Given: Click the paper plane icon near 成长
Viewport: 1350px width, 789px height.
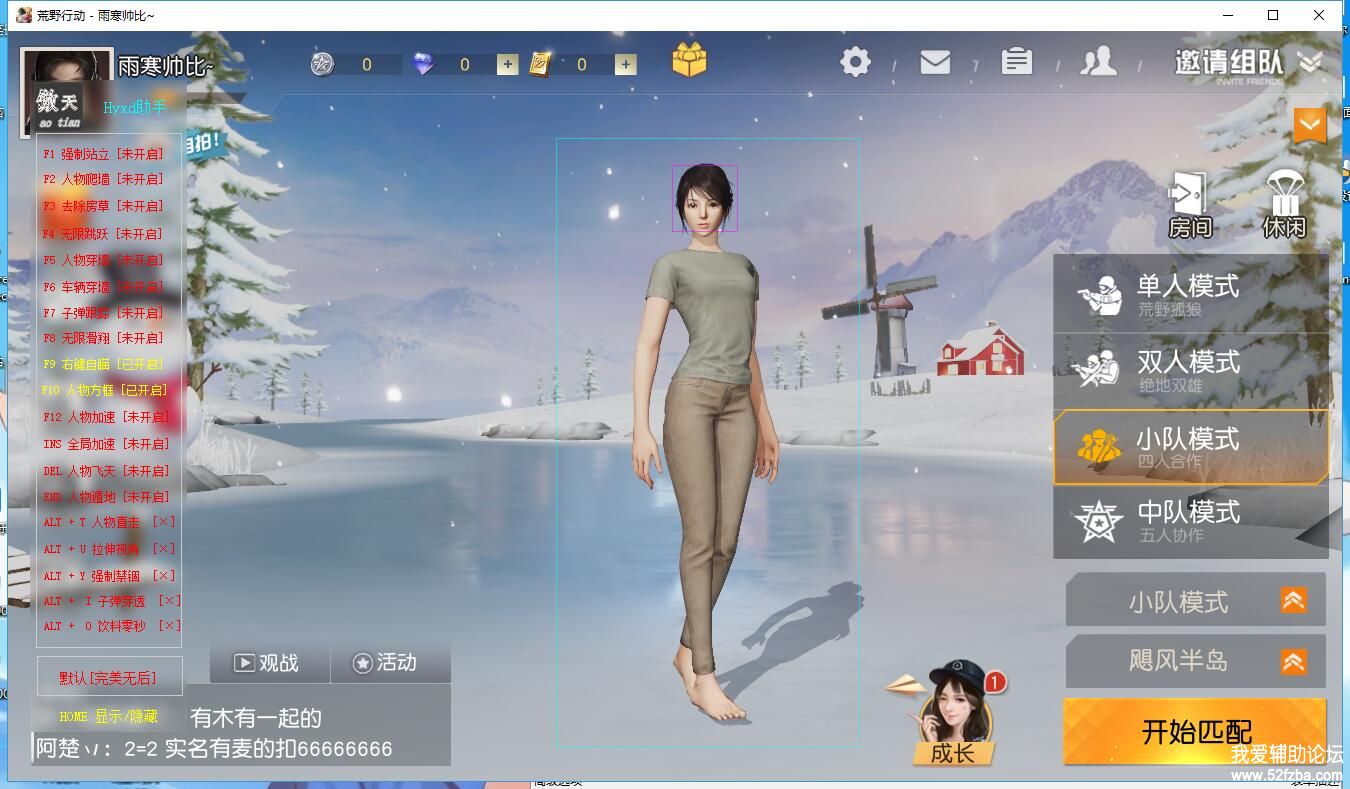Looking at the screenshot, I should pos(906,686).
